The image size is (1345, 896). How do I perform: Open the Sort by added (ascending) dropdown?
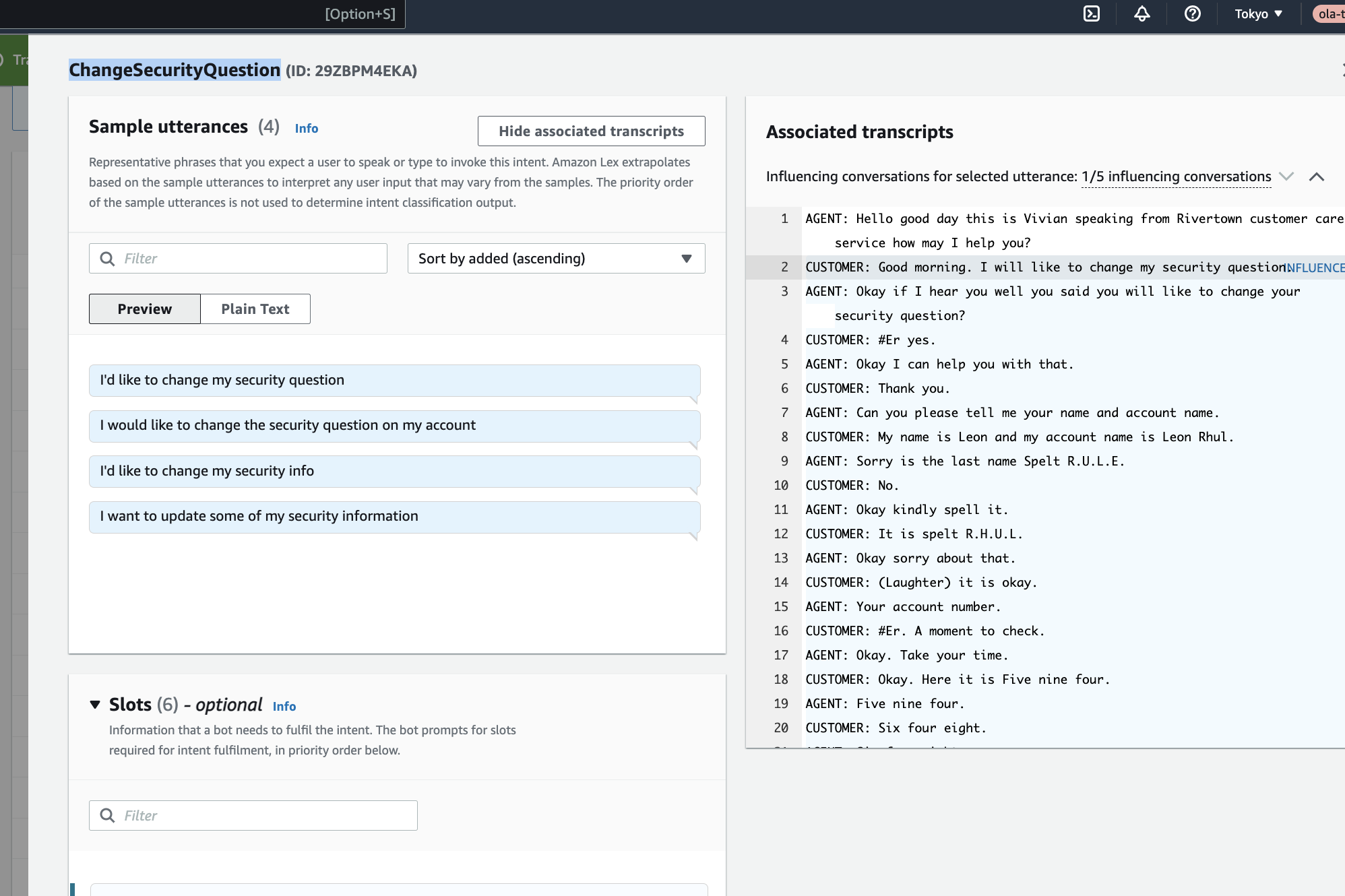pos(555,258)
